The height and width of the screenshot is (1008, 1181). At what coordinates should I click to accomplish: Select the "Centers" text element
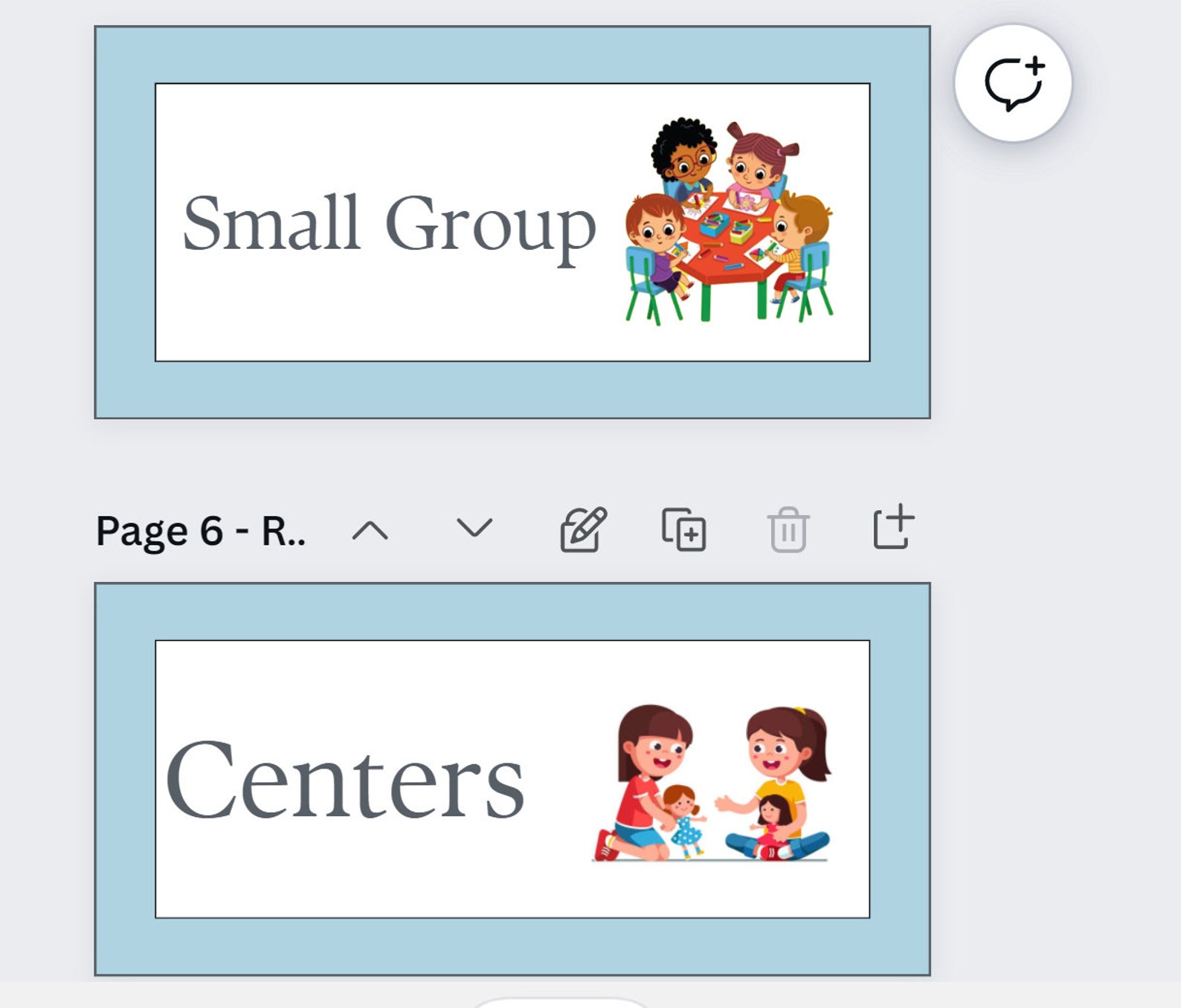click(345, 780)
